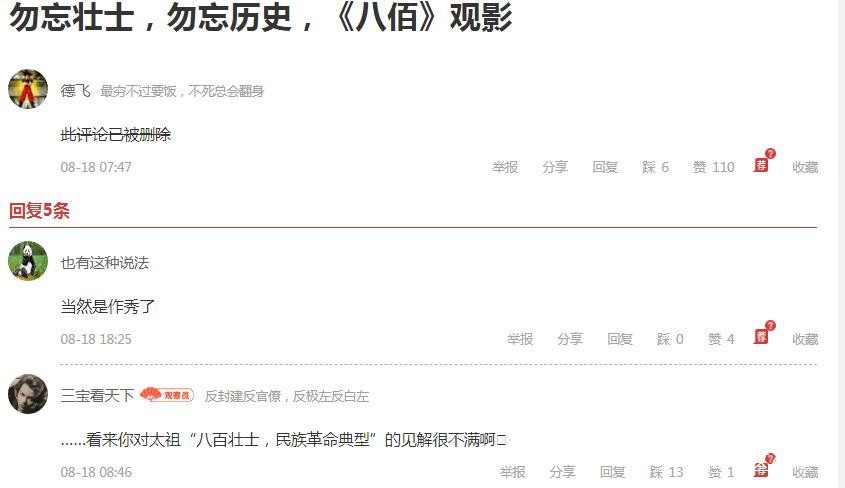This screenshot has width=845, height=488.
Task: Click the username 三宝看天下
Action: [x=98, y=395]
